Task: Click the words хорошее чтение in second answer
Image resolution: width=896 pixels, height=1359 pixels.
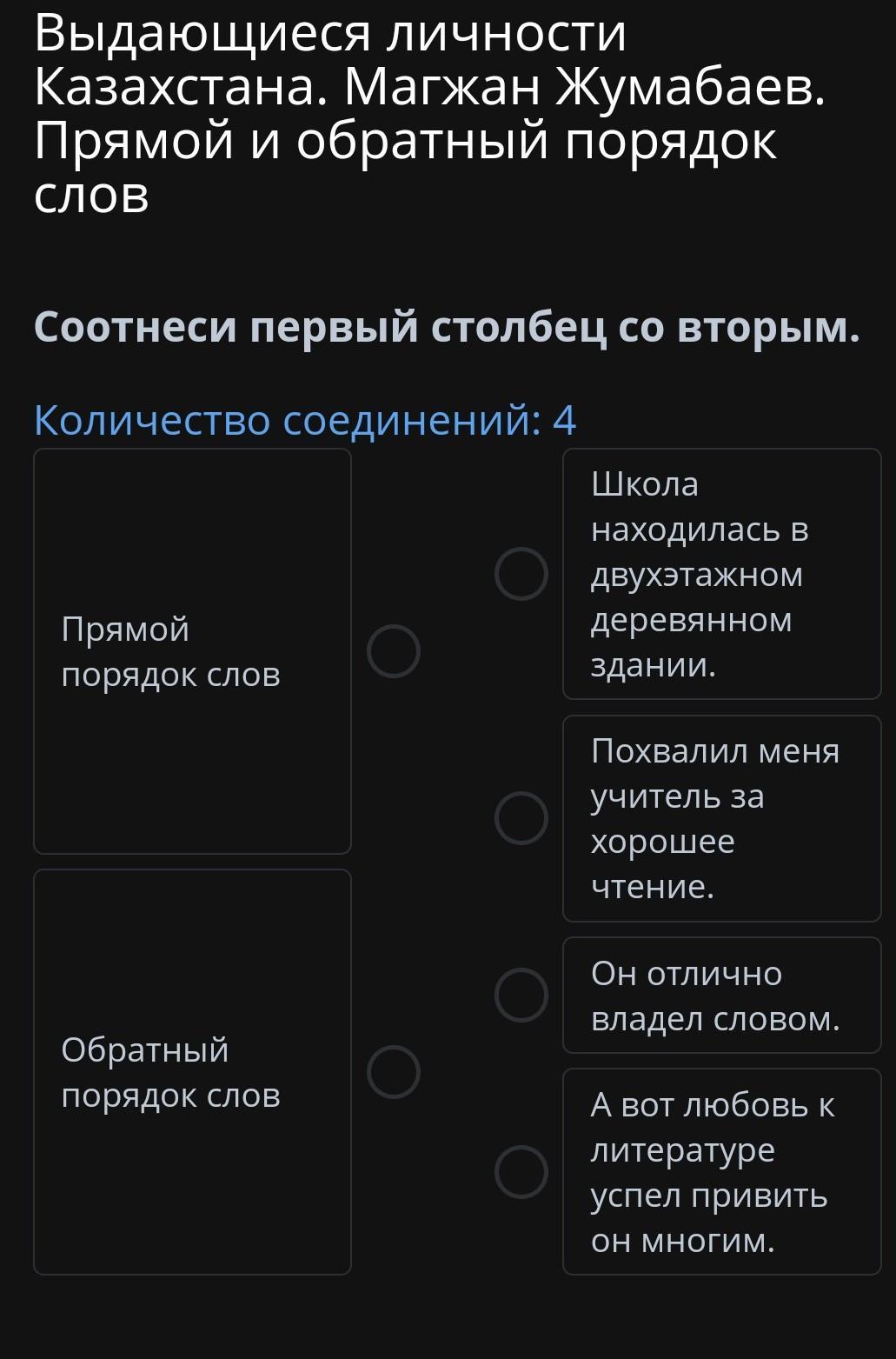Action: [x=662, y=863]
